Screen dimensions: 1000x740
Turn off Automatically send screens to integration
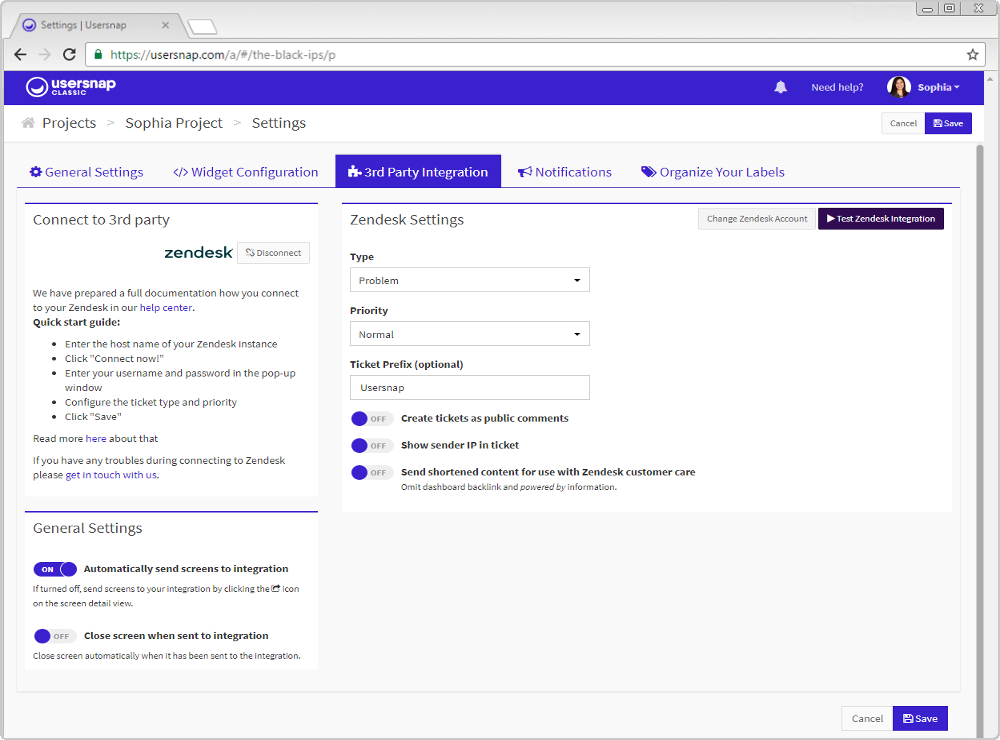[55, 569]
